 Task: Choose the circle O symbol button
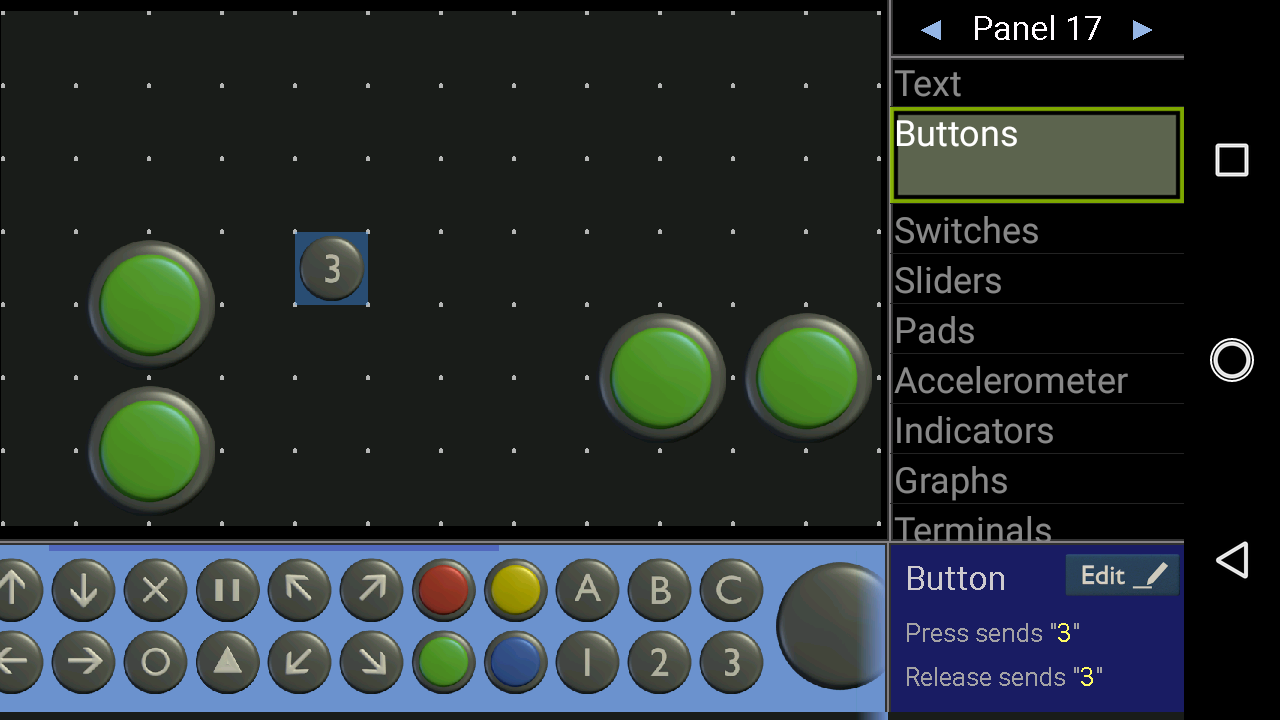pyautogui.click(x=155, y=662)
